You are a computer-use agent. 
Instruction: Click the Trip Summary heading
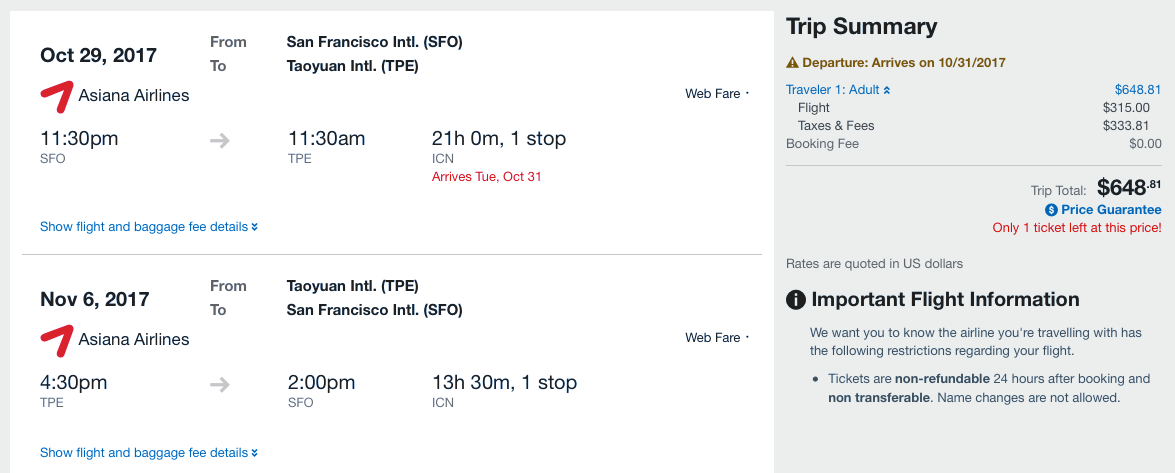tap(861, 27)
